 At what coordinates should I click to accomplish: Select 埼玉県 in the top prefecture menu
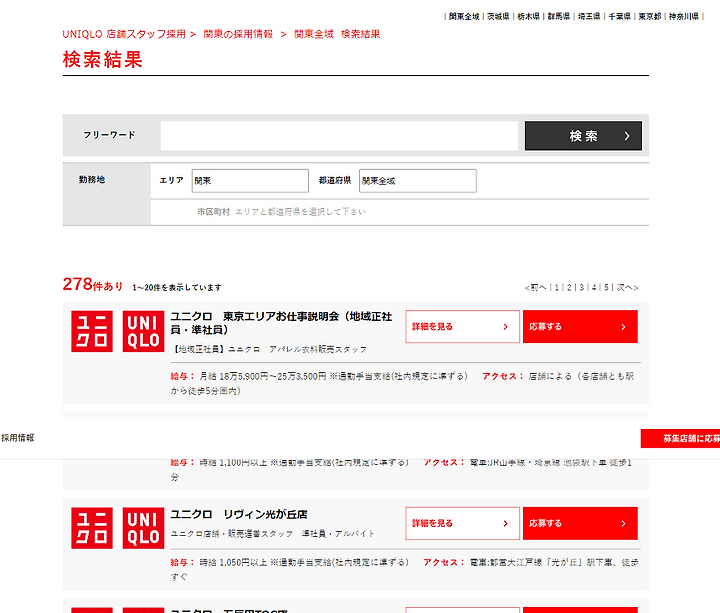(x=589, y=17)
